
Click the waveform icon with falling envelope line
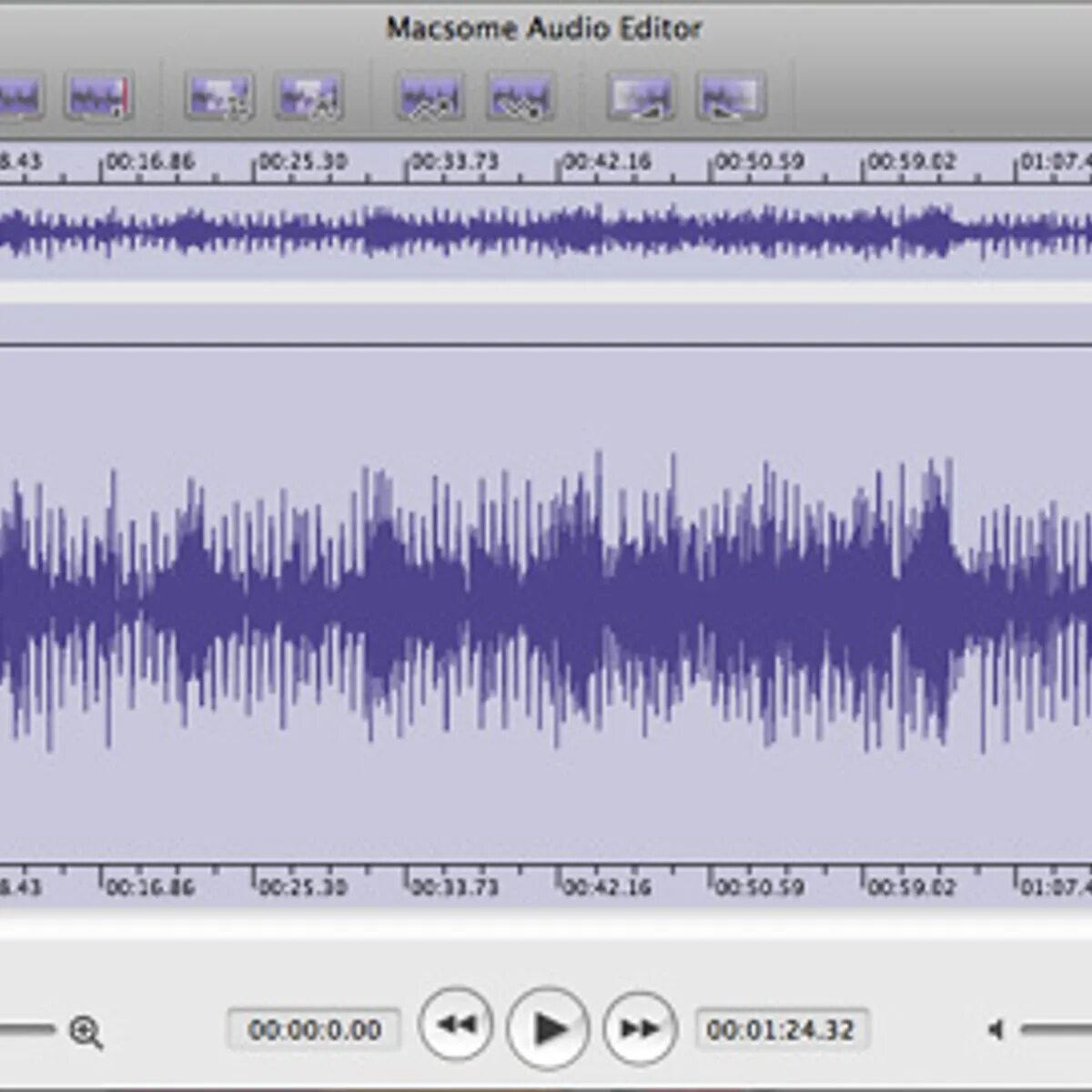[x=521, y=96]
